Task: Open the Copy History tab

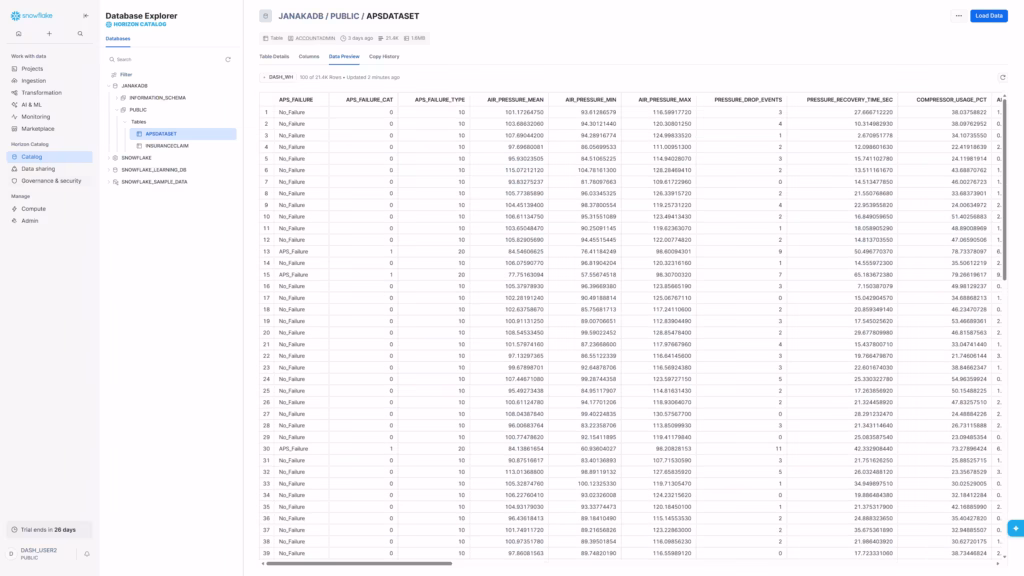Action: [383, 56]
